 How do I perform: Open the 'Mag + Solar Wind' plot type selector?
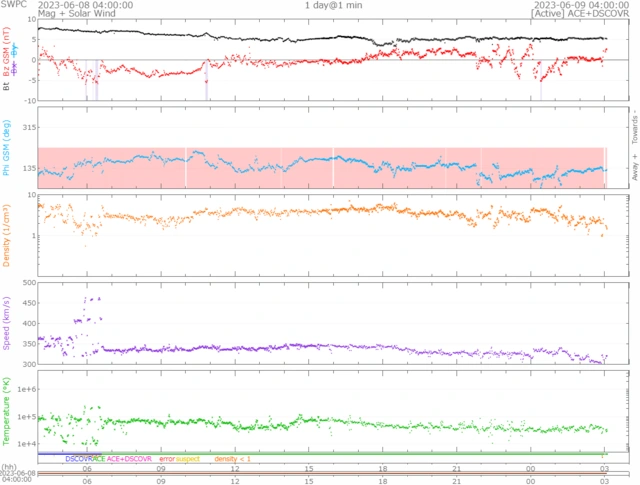(x=75, y=14)
